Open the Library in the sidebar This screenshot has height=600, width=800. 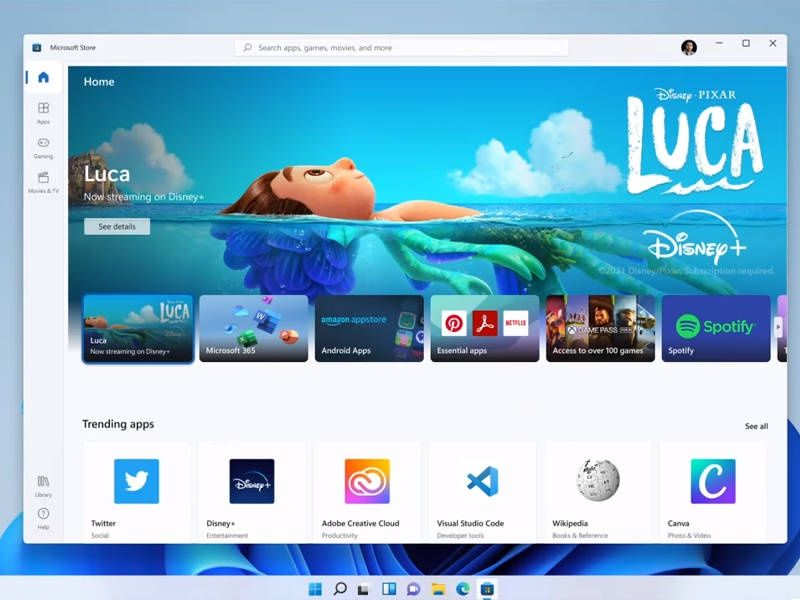43,486
